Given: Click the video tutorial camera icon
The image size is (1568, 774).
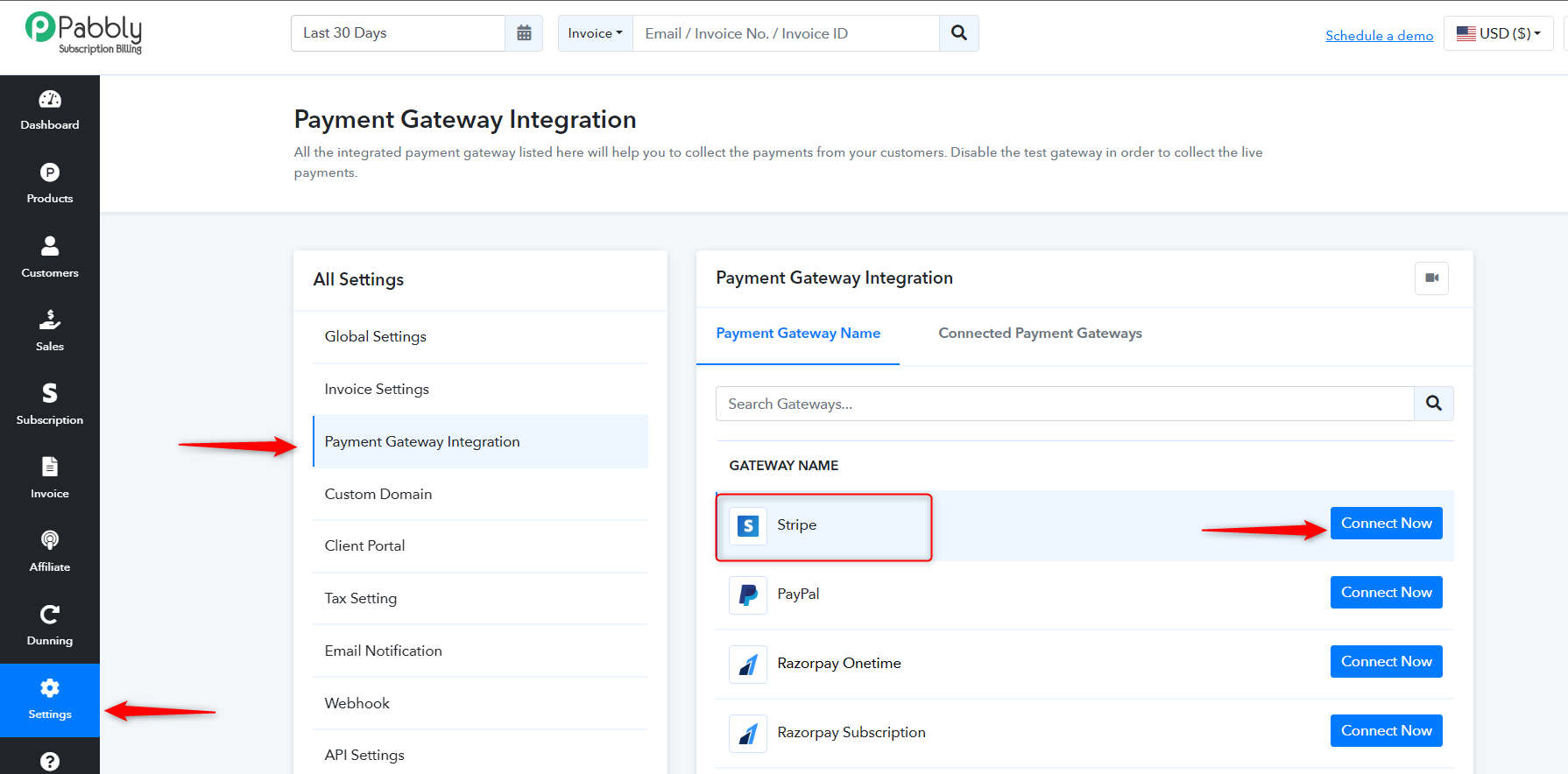Looking at the screenshot, I should 1431,278.
